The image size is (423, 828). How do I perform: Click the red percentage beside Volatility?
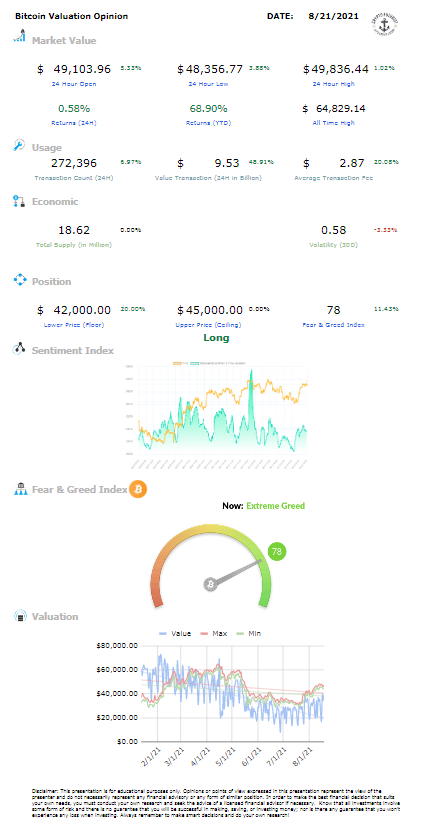pos(384,230)
